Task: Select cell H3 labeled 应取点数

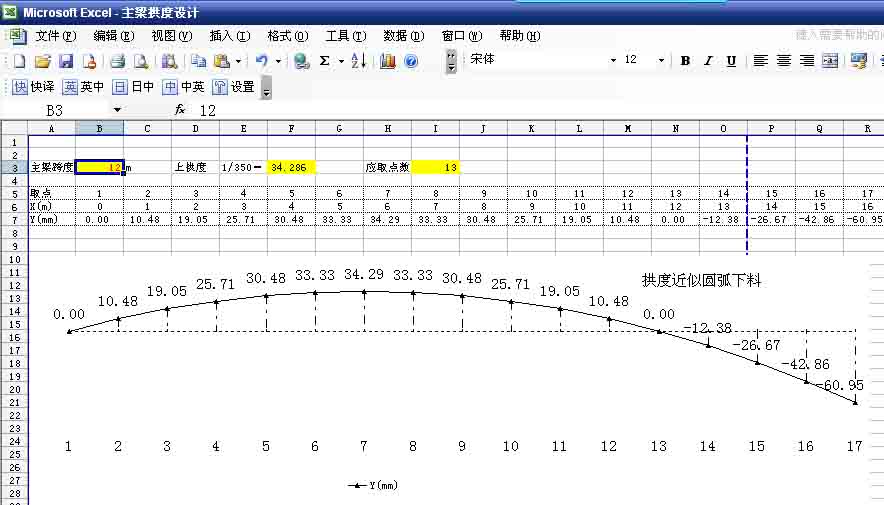Action: point(387,167)
